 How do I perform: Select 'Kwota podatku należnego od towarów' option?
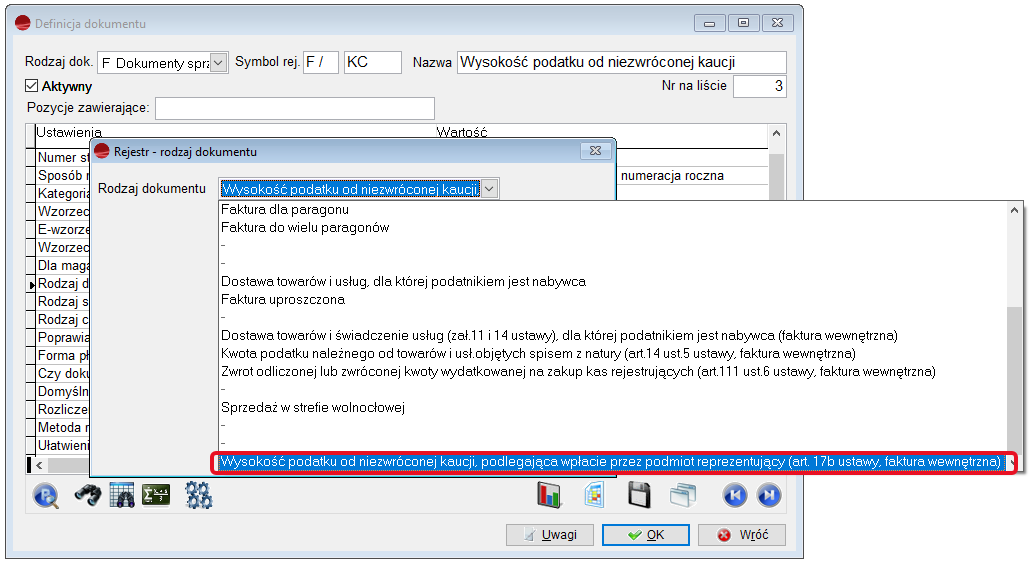(538, 353)
